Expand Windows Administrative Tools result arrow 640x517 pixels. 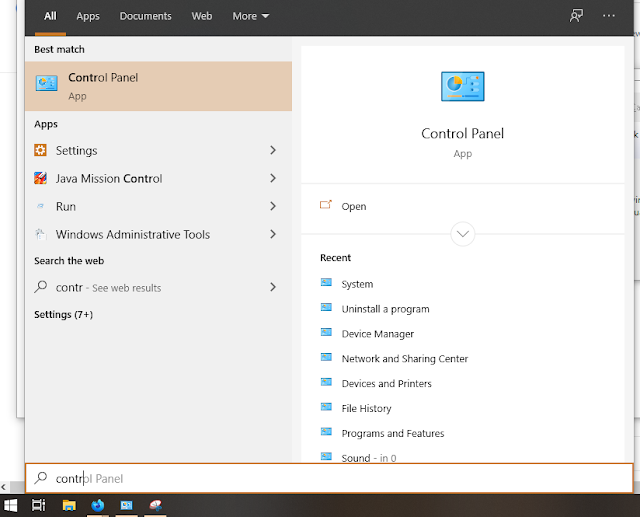(x=273, y=234)
